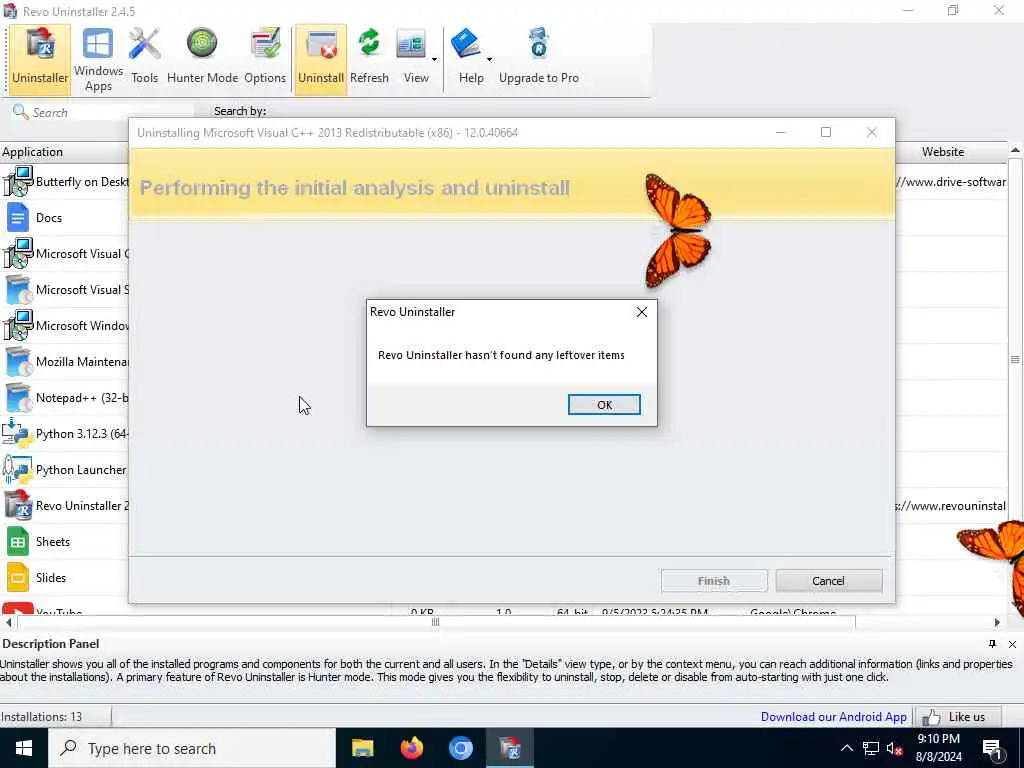This screenshot has width=1024, height=768.
Task: Open the notification center icon
Action: point(992,749)
